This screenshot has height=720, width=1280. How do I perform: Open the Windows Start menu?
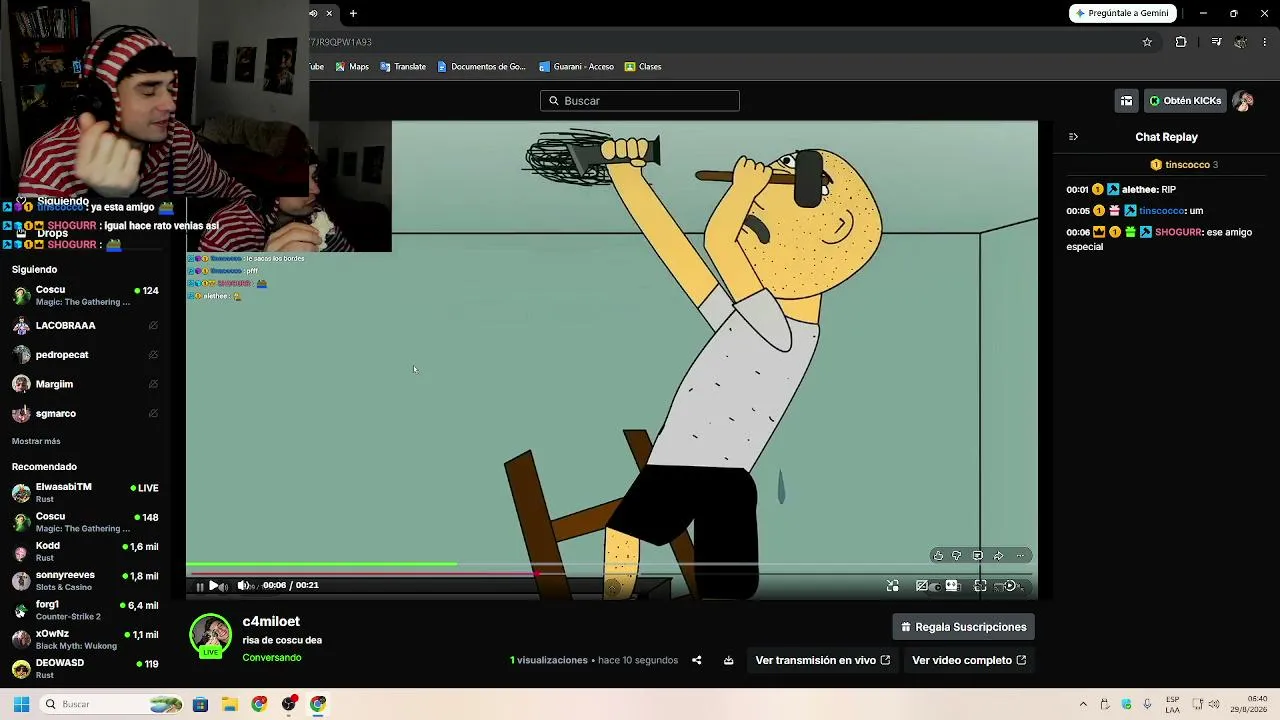coord(21,704)
